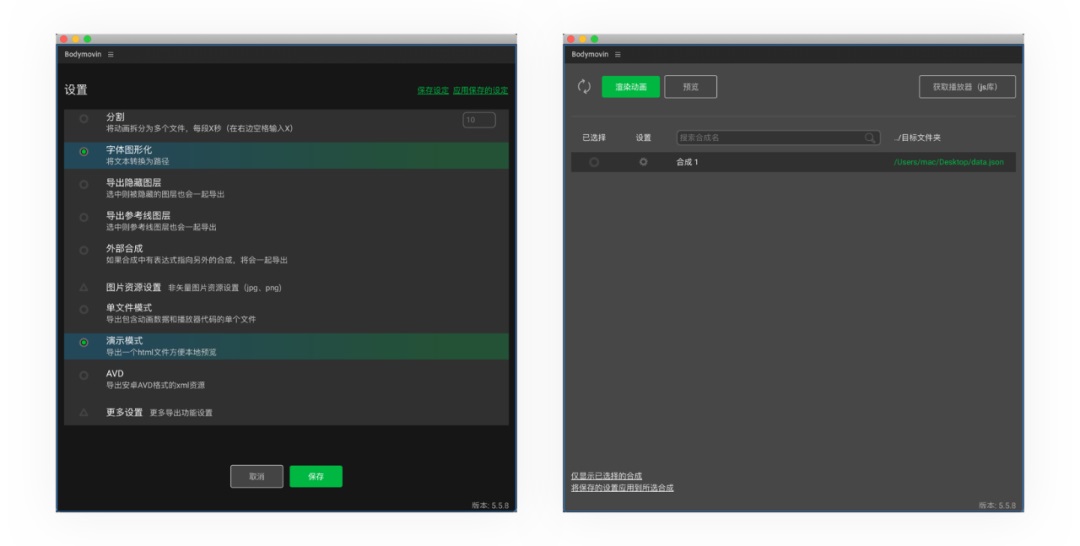Image resolution: width=1080 pixels, height=546 pixels.
Task: Enable 导出参考线图层 option
Action: 84,218
